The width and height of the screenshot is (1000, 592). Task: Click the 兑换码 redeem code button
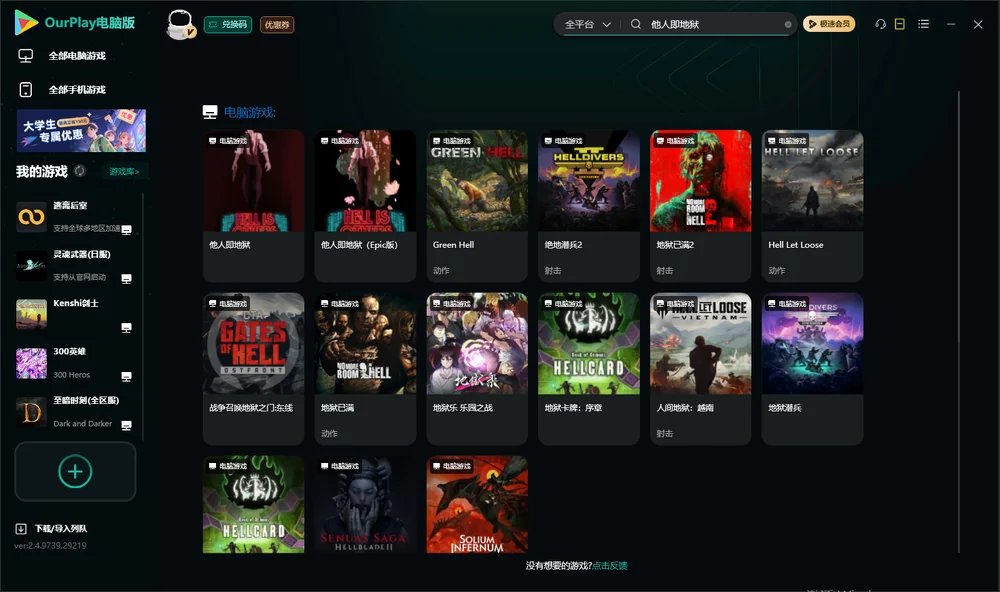tap(228, 24)
